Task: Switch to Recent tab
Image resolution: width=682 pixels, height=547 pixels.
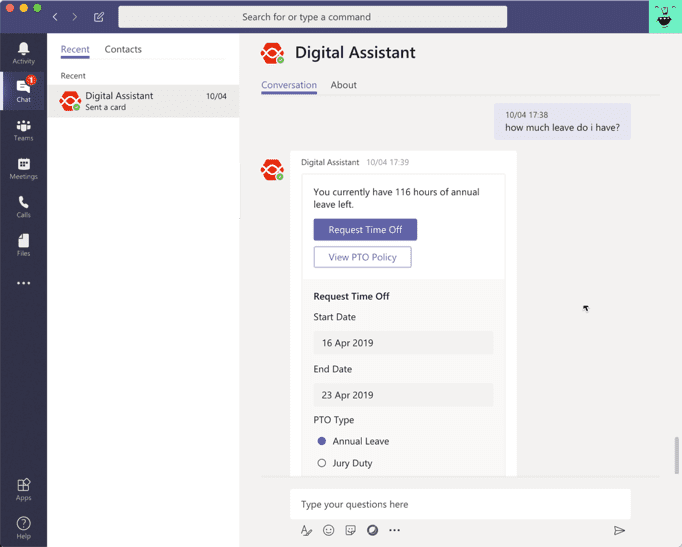Action: tap(75, 49)
